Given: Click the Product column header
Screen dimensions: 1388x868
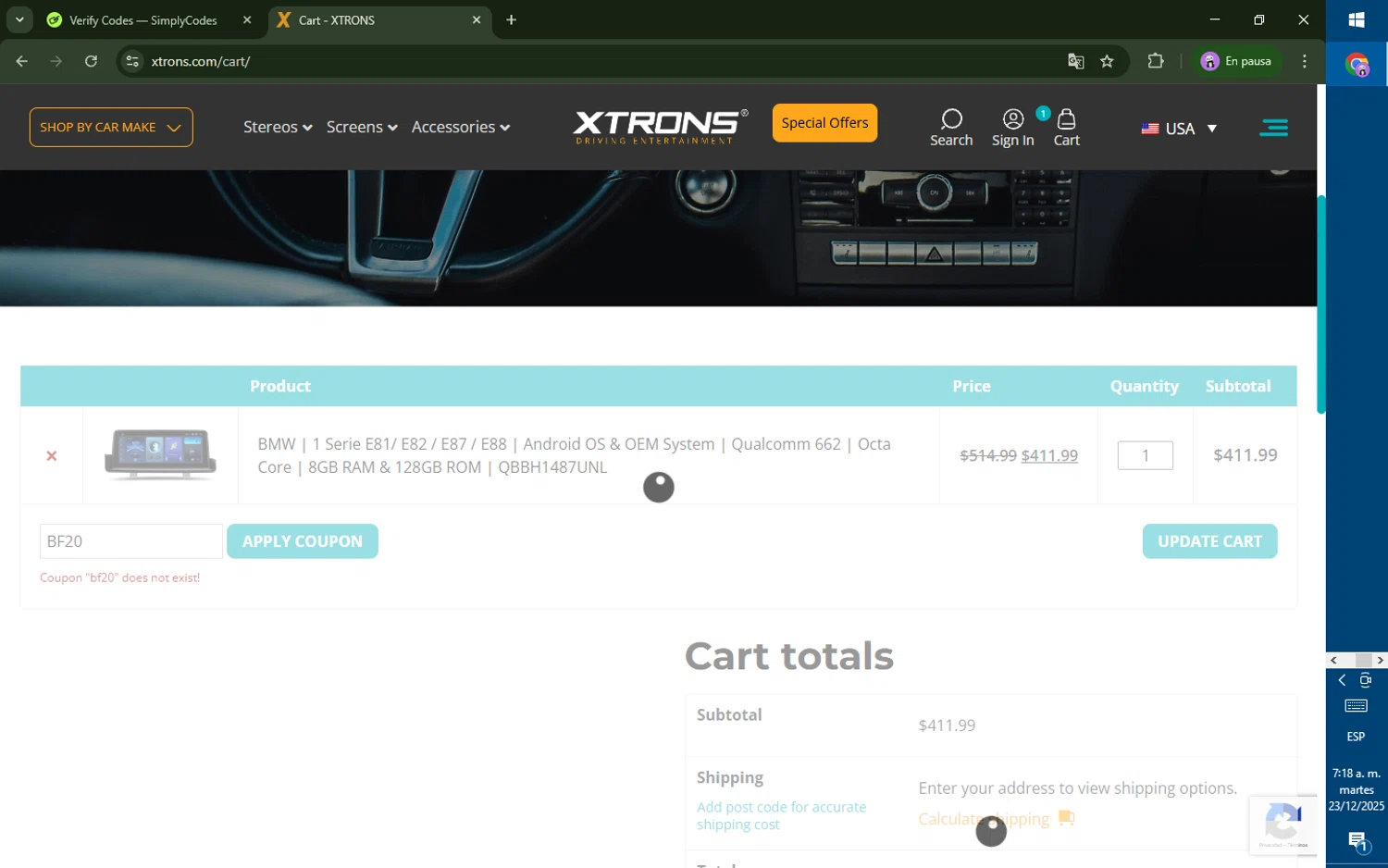Looking at the screenshot, I should pos(280,386).
